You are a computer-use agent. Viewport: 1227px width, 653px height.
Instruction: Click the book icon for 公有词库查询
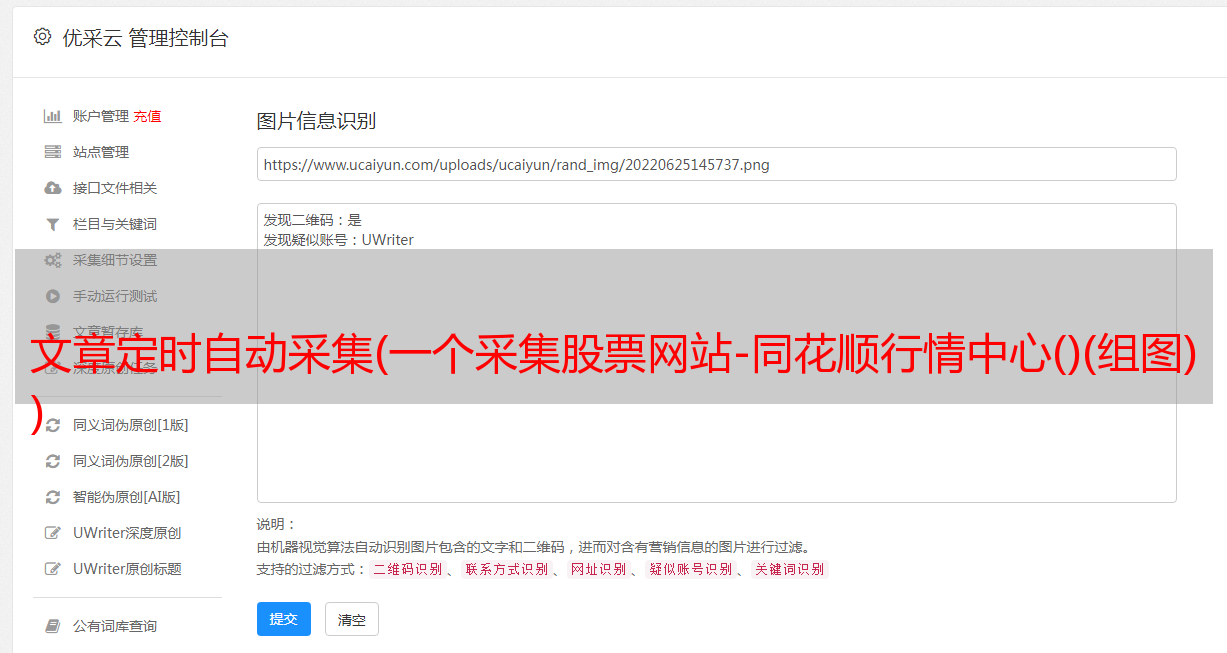point(53,626)
